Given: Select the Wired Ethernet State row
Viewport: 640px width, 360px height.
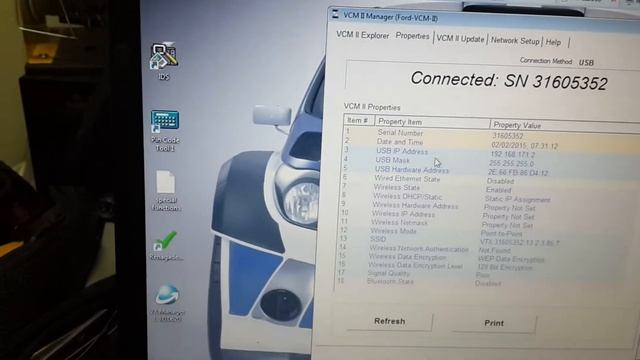Looking at the screenshot, I should [x=490, y=180].
